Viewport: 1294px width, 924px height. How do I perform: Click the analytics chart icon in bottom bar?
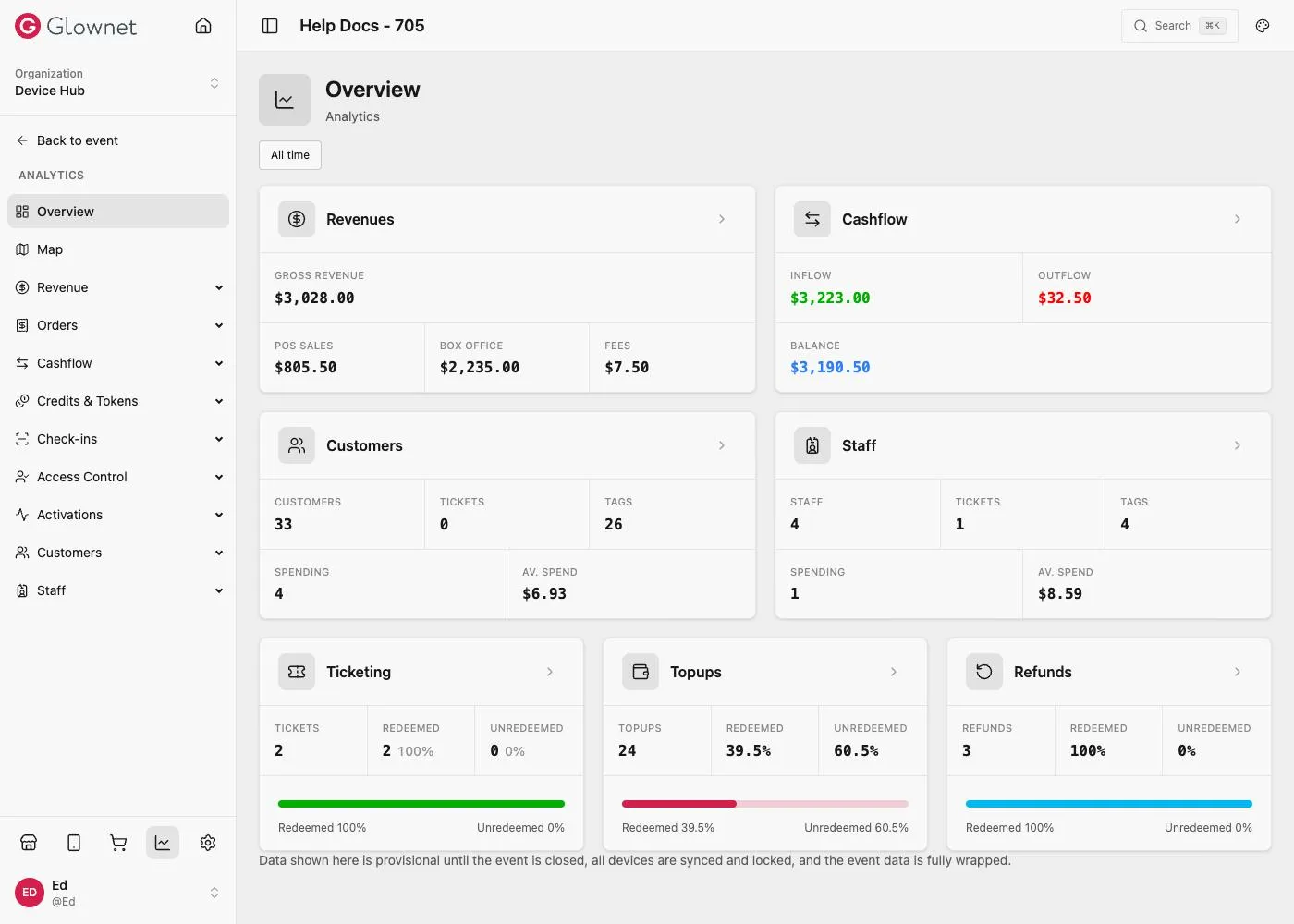click(163, 843)
